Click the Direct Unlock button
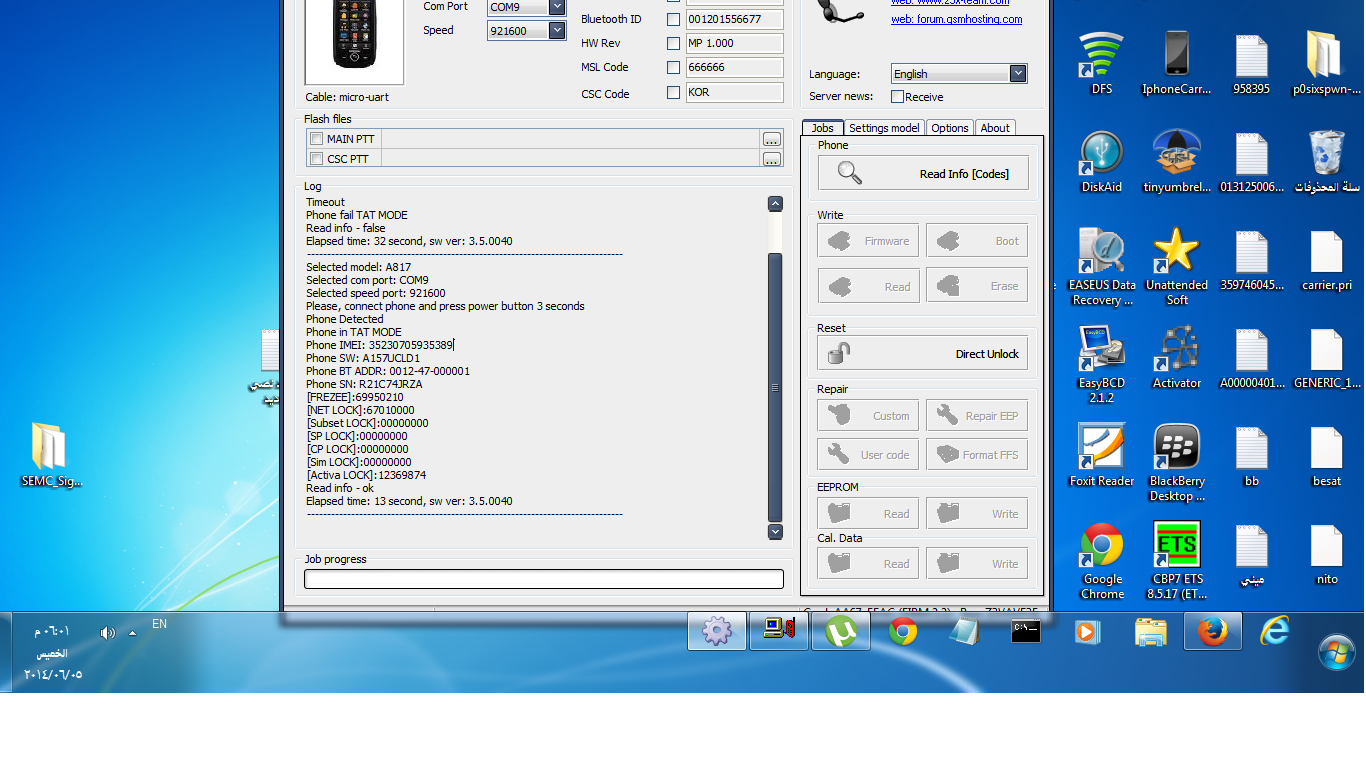The width and height of the screenshot is (1366, 768). coord(923,353)
